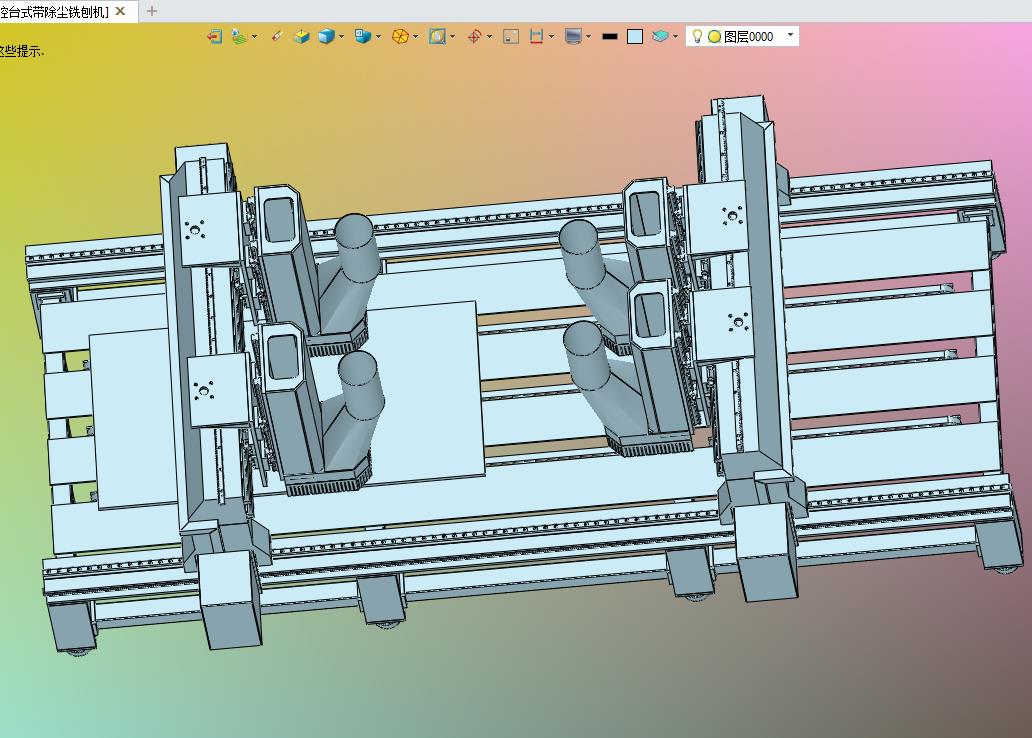The width and height of the screenshot is (1032, 738).
Task: Click the red-blue measure dimension icon
Action: [x=536, y=36]
